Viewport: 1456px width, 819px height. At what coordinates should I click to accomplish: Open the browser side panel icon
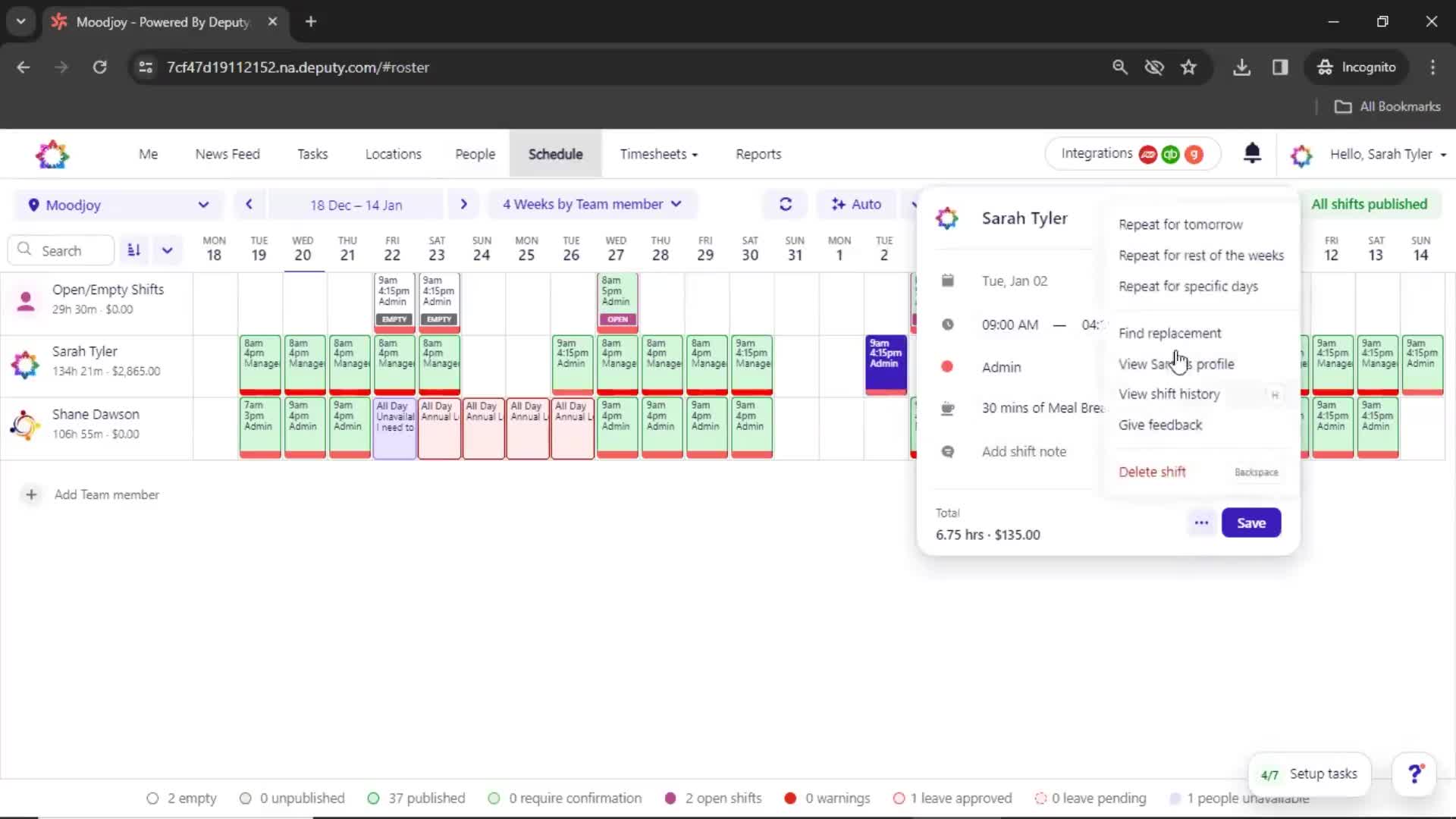pos(1280,67)
